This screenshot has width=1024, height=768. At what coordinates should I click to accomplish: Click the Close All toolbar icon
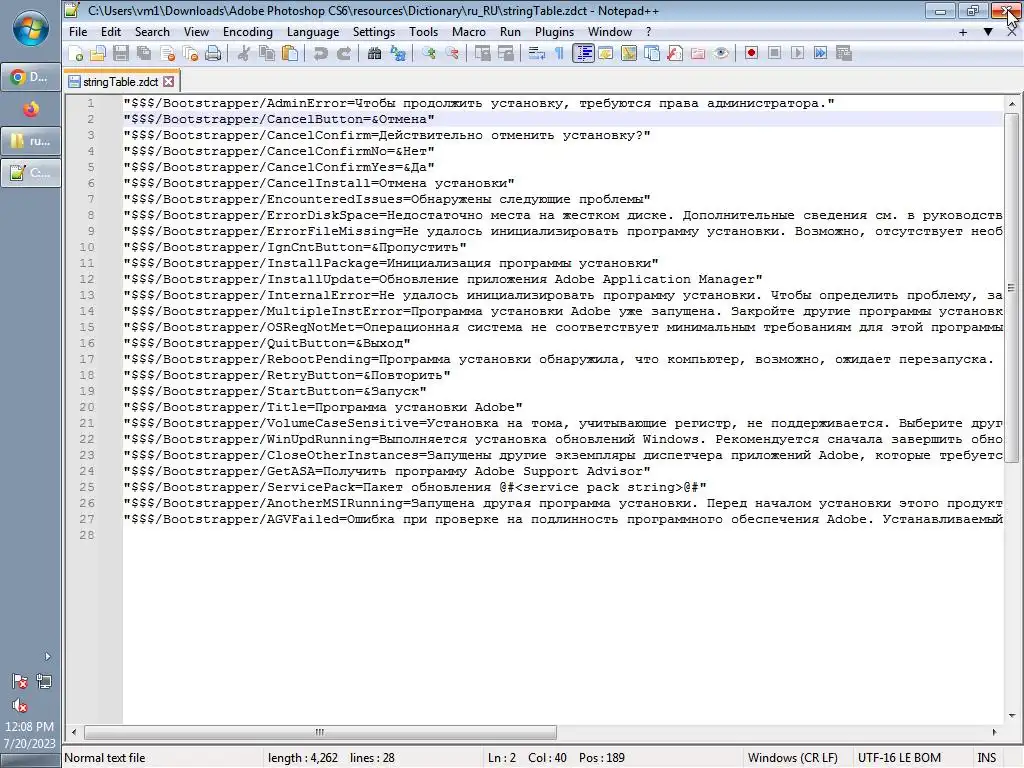190,54
